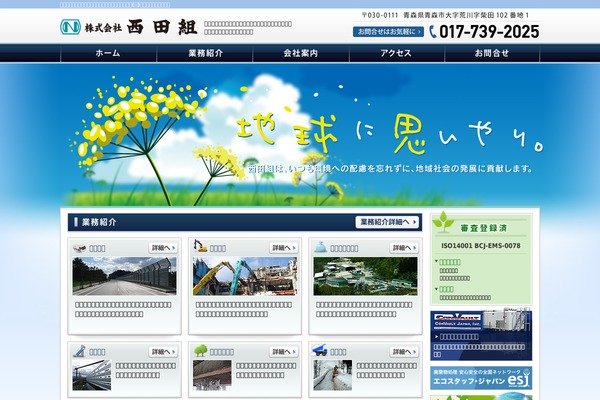This screenshot has height=400, width=600.
Task: Open the aerial facility photo
Action: pos(365,276)
